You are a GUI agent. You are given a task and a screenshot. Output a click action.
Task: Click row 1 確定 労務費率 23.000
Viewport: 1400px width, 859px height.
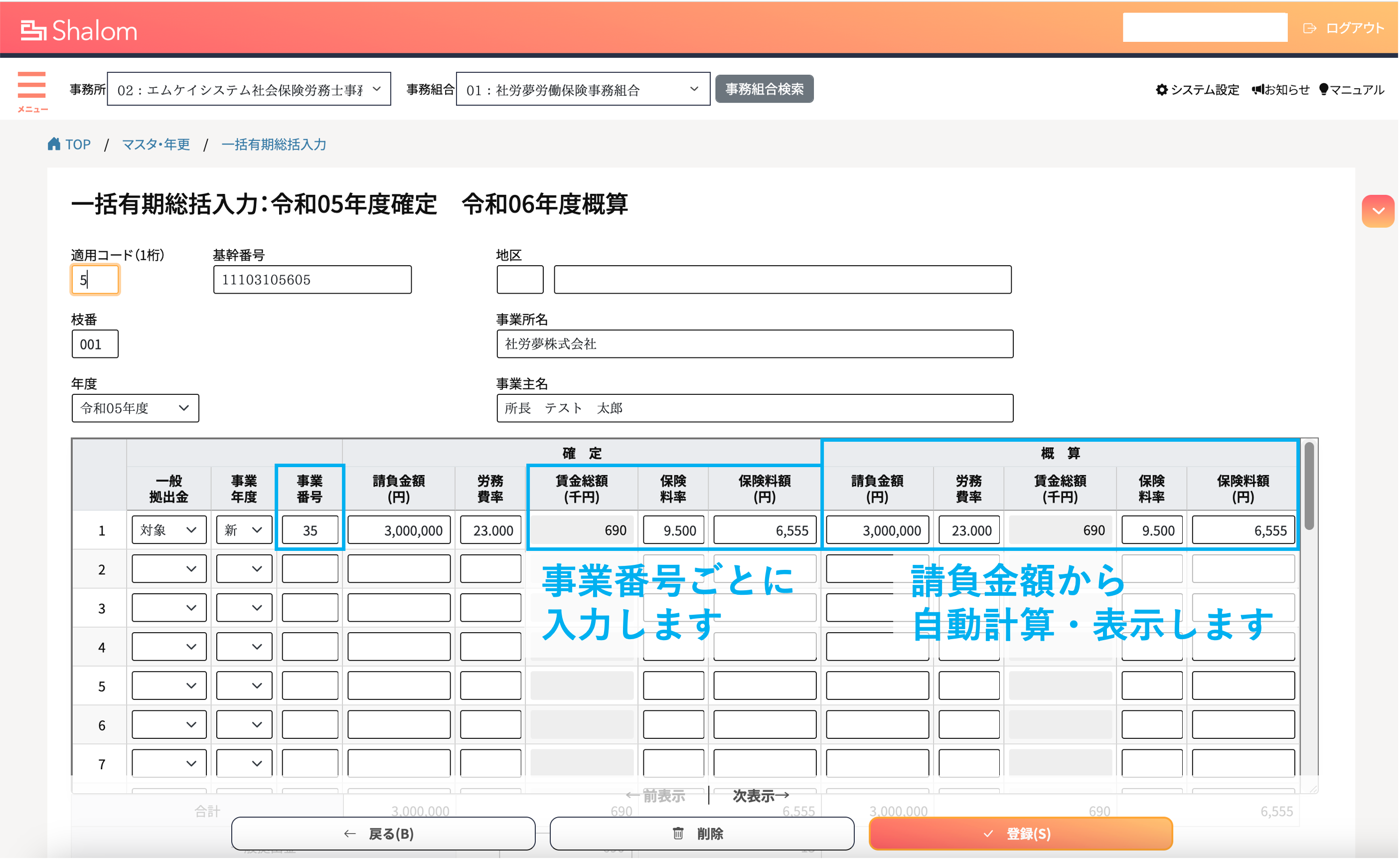[491, 530]
